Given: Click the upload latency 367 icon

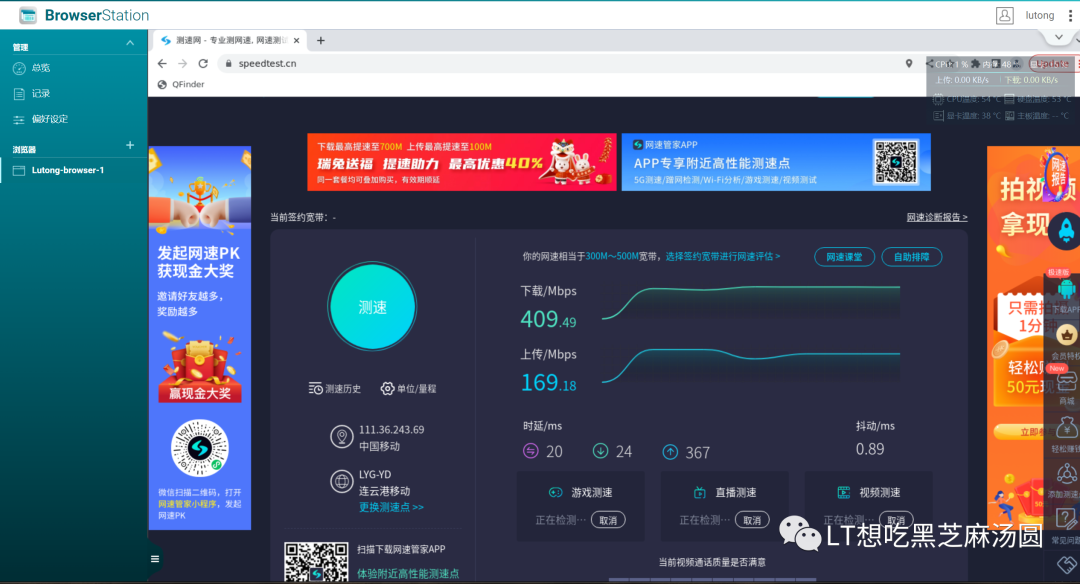Looking at the screenshot, I should tap(669, 452).
